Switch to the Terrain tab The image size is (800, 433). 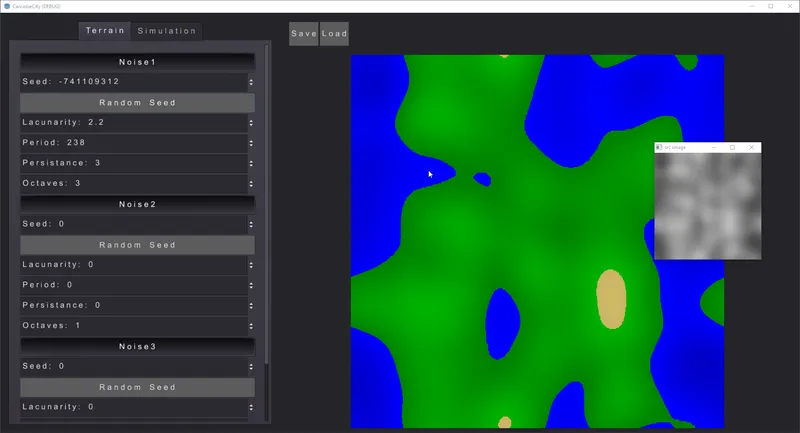[x=105, y=31]
